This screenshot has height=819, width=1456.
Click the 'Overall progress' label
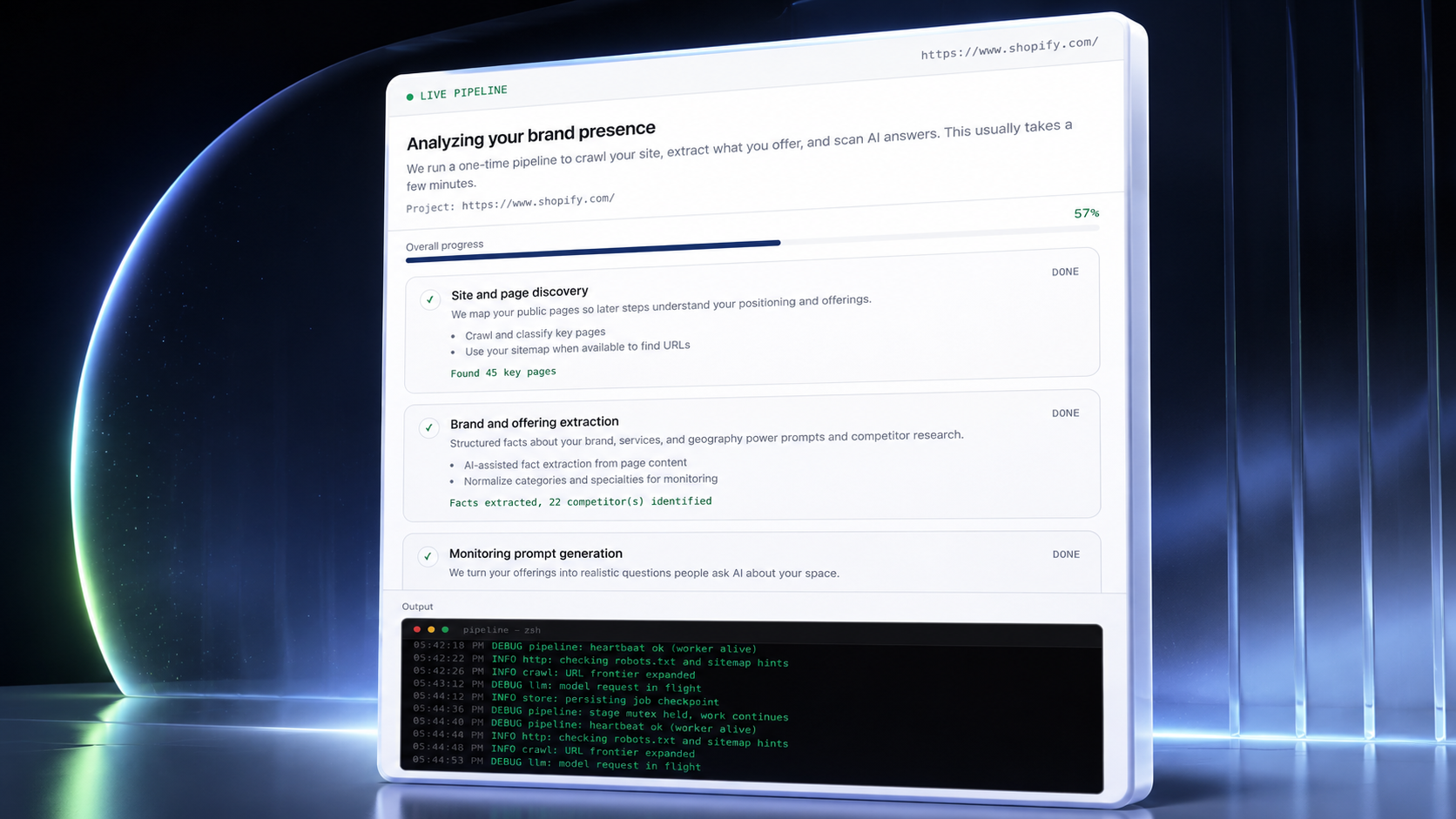pos(444,245)
